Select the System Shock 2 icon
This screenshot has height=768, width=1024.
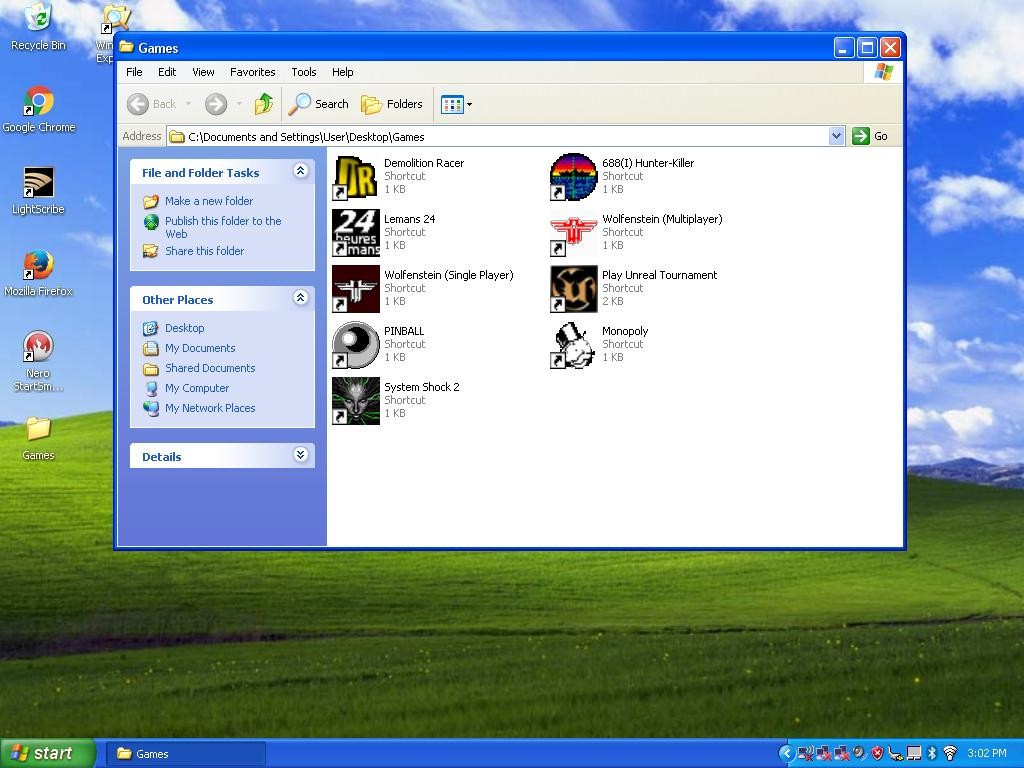coord(356,401)
